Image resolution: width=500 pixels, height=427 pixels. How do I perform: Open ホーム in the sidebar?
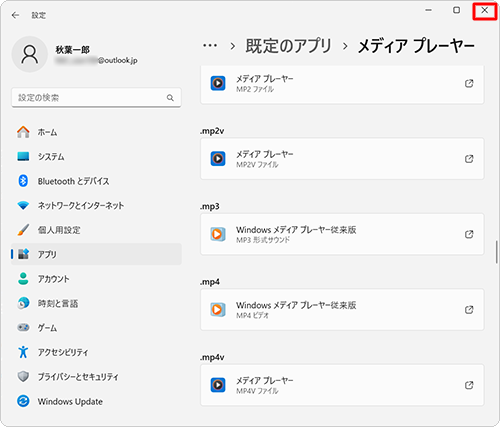pyautogui.click(x=96, y=132)
